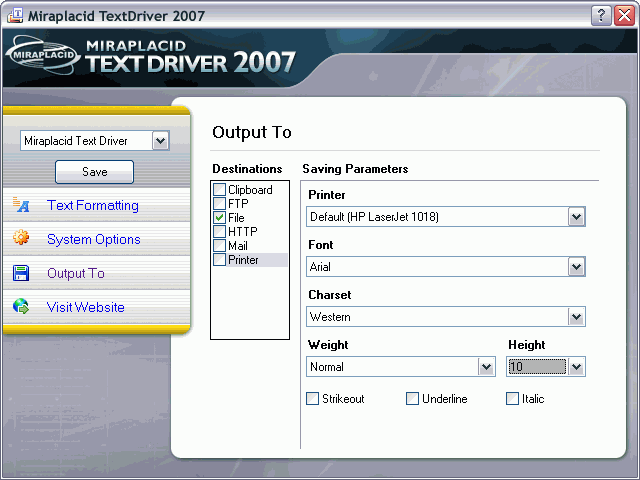Click the help question mark button
This screenshot has height=480, width=640.
pyautogui.click(x=601, y=16)
